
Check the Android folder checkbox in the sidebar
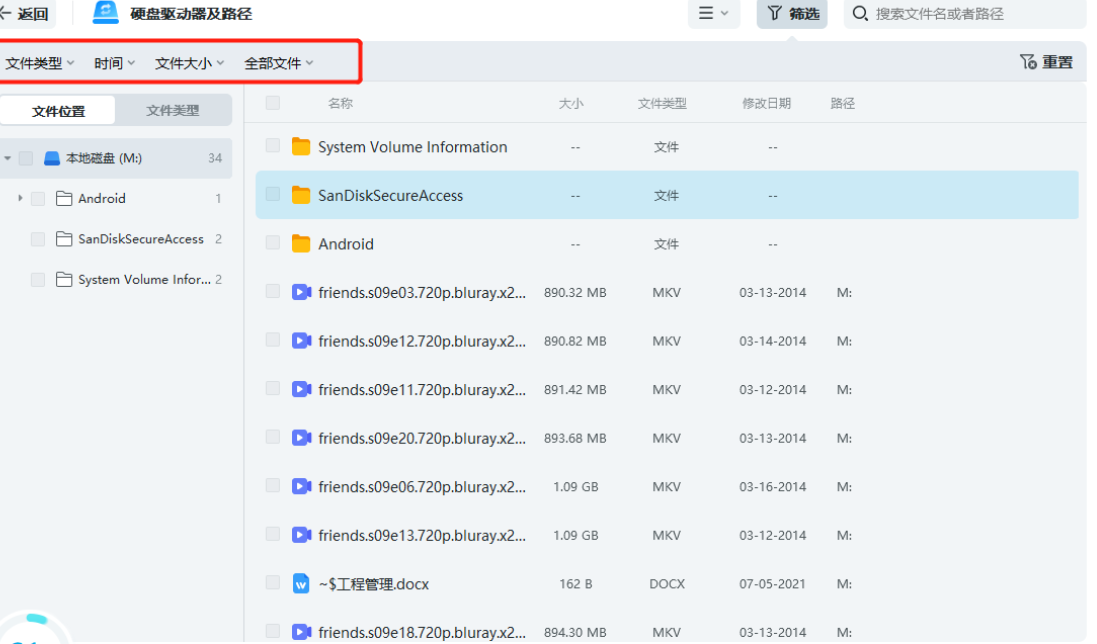pyautogui.click(x=37, y=198)
